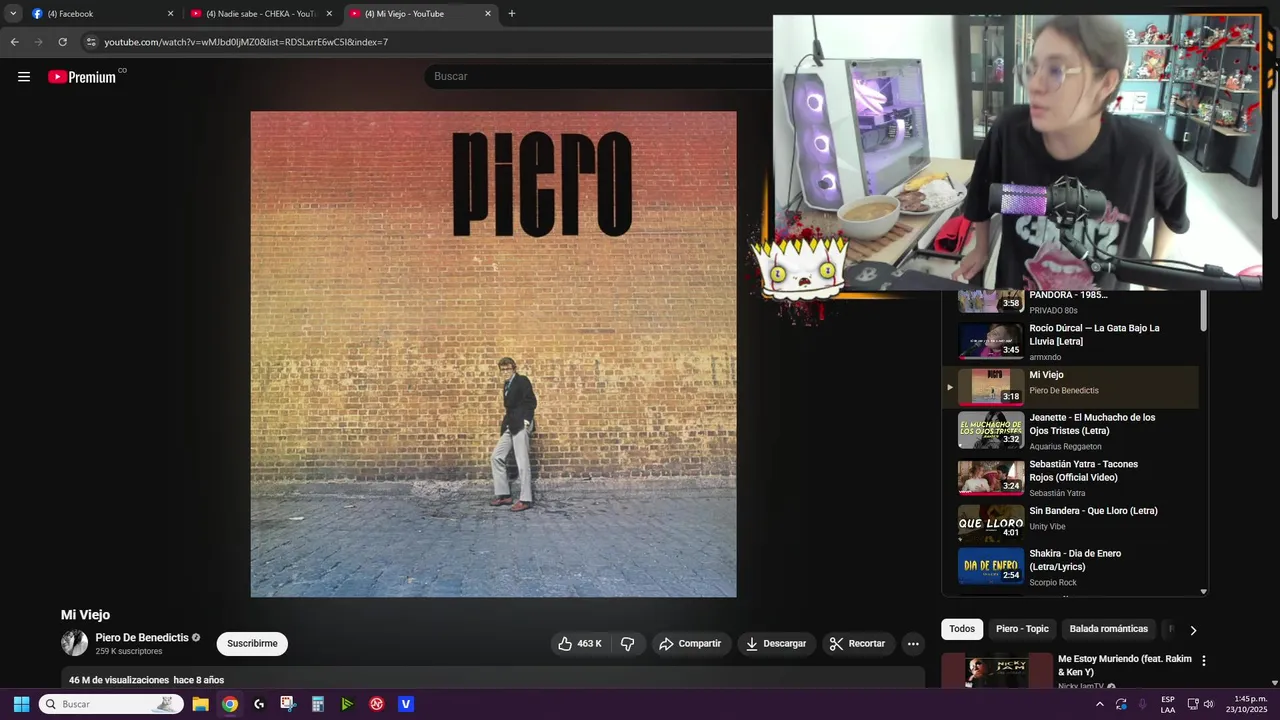The width and height of the screenshot is (1280, 720).
Task: Toggle the microphone tray icon
Action: (1143, 704)
